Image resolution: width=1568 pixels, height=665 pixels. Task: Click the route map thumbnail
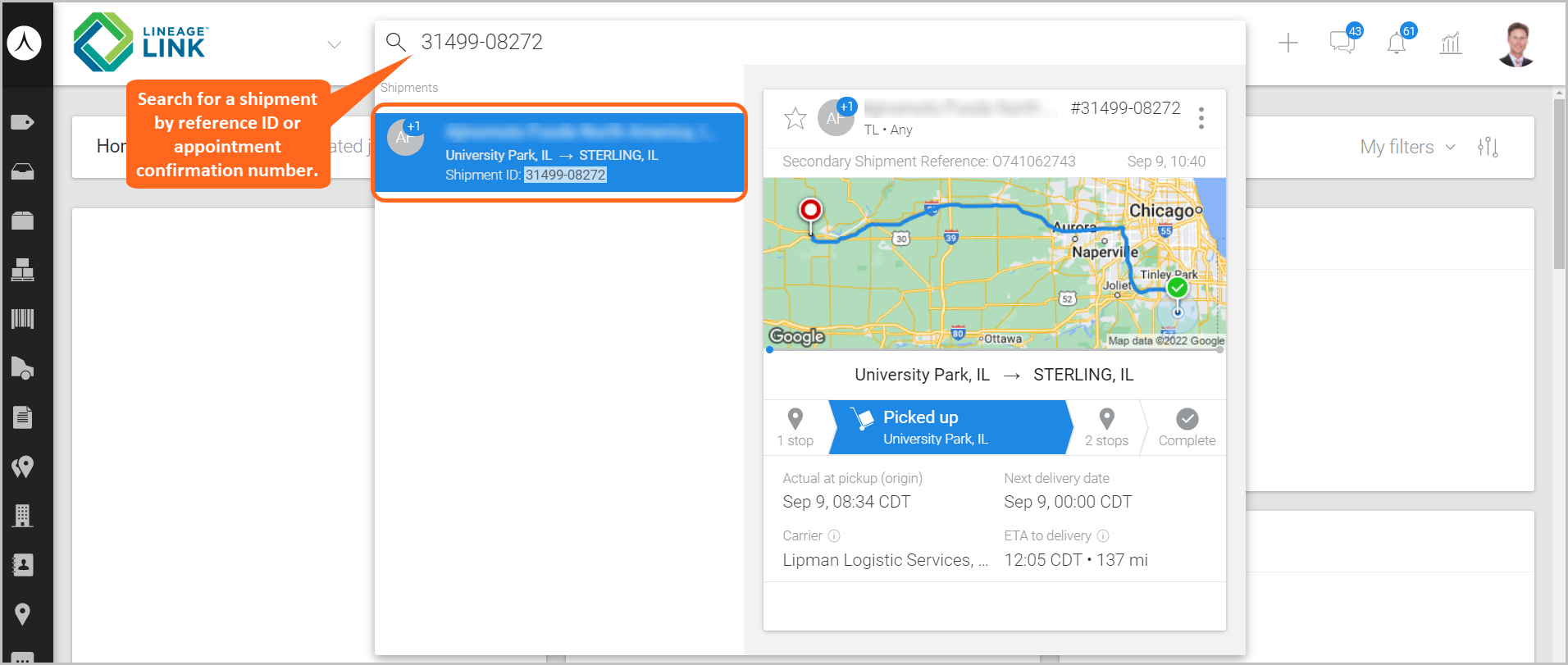tap(995, 263)
